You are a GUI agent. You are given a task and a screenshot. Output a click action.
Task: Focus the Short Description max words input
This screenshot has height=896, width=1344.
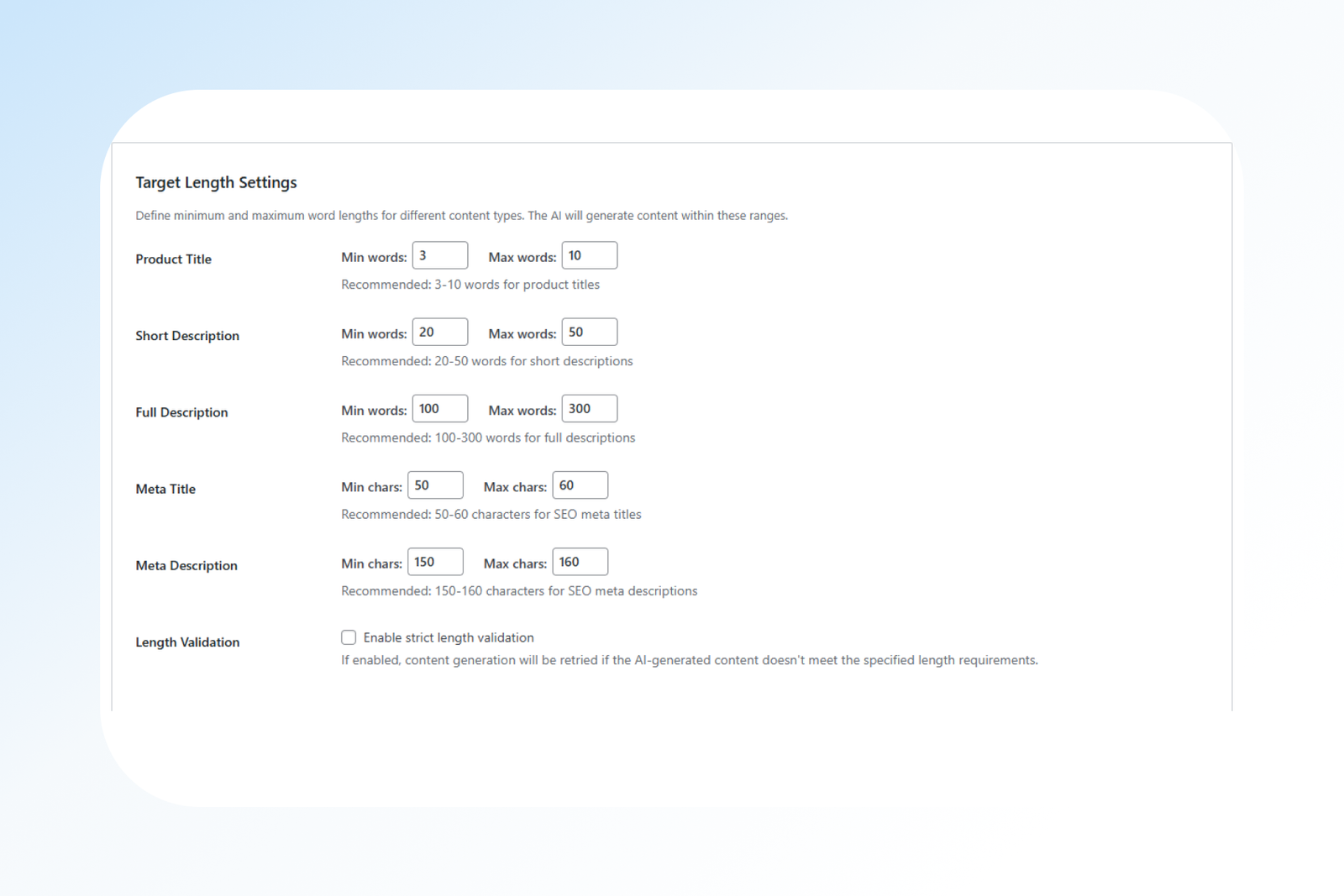(x=589, y=332)
